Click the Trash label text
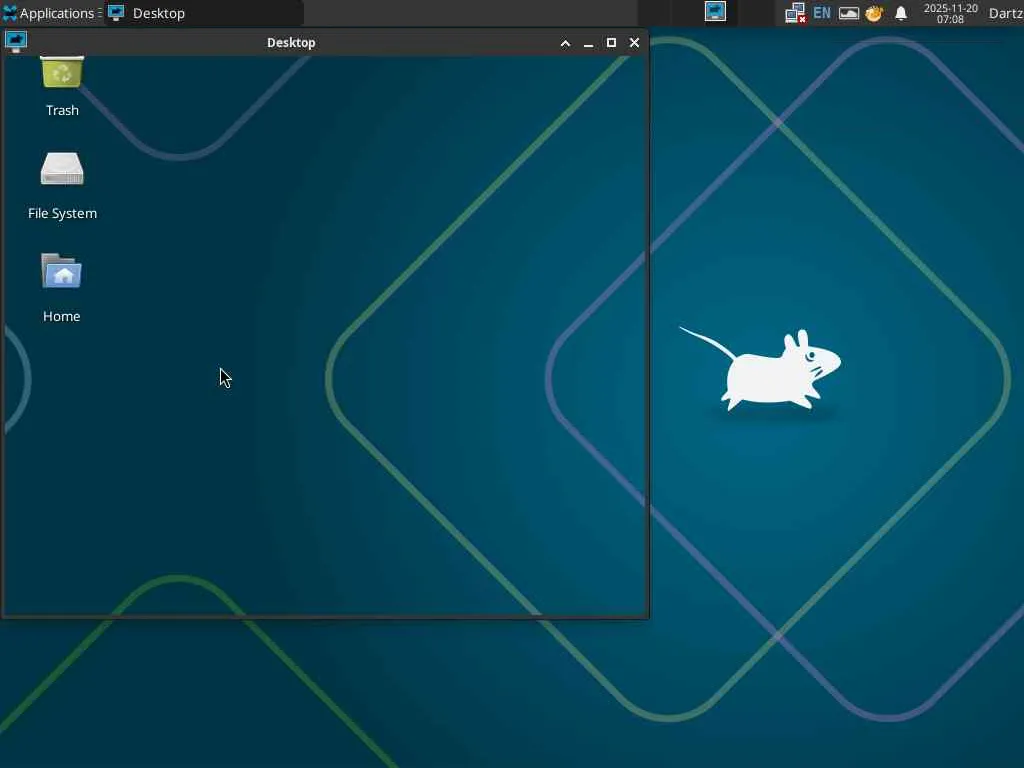Viewport: 1024px width, 768px height. pyautogui.click(x=62, y=110)
